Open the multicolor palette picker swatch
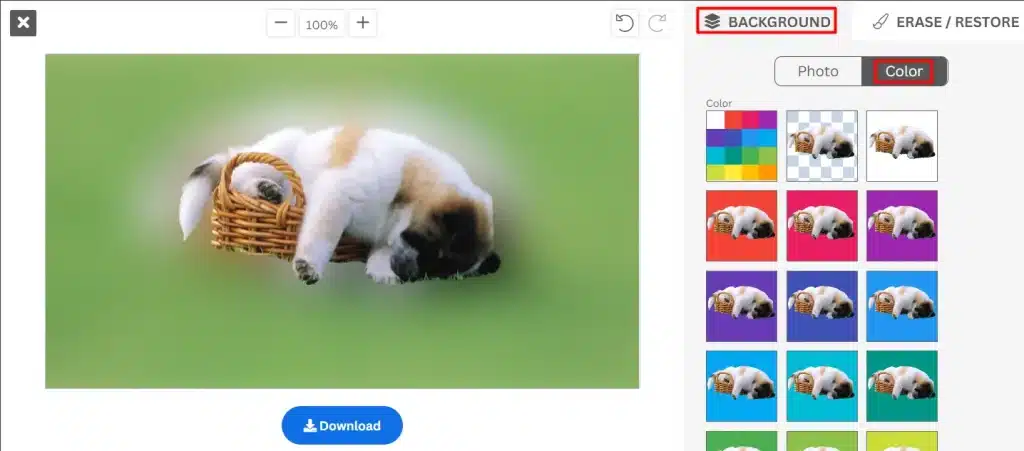This screenshot has width=1024, height=451. 741,146
